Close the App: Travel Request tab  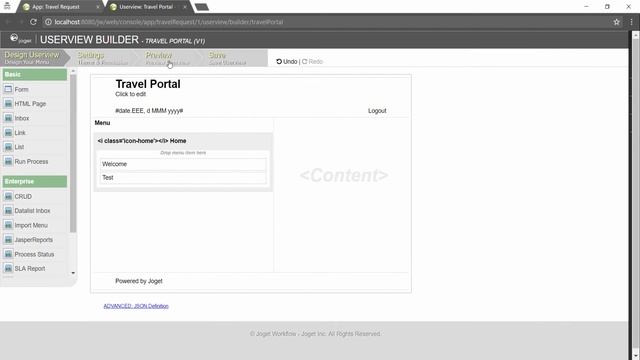pos(98,7)
